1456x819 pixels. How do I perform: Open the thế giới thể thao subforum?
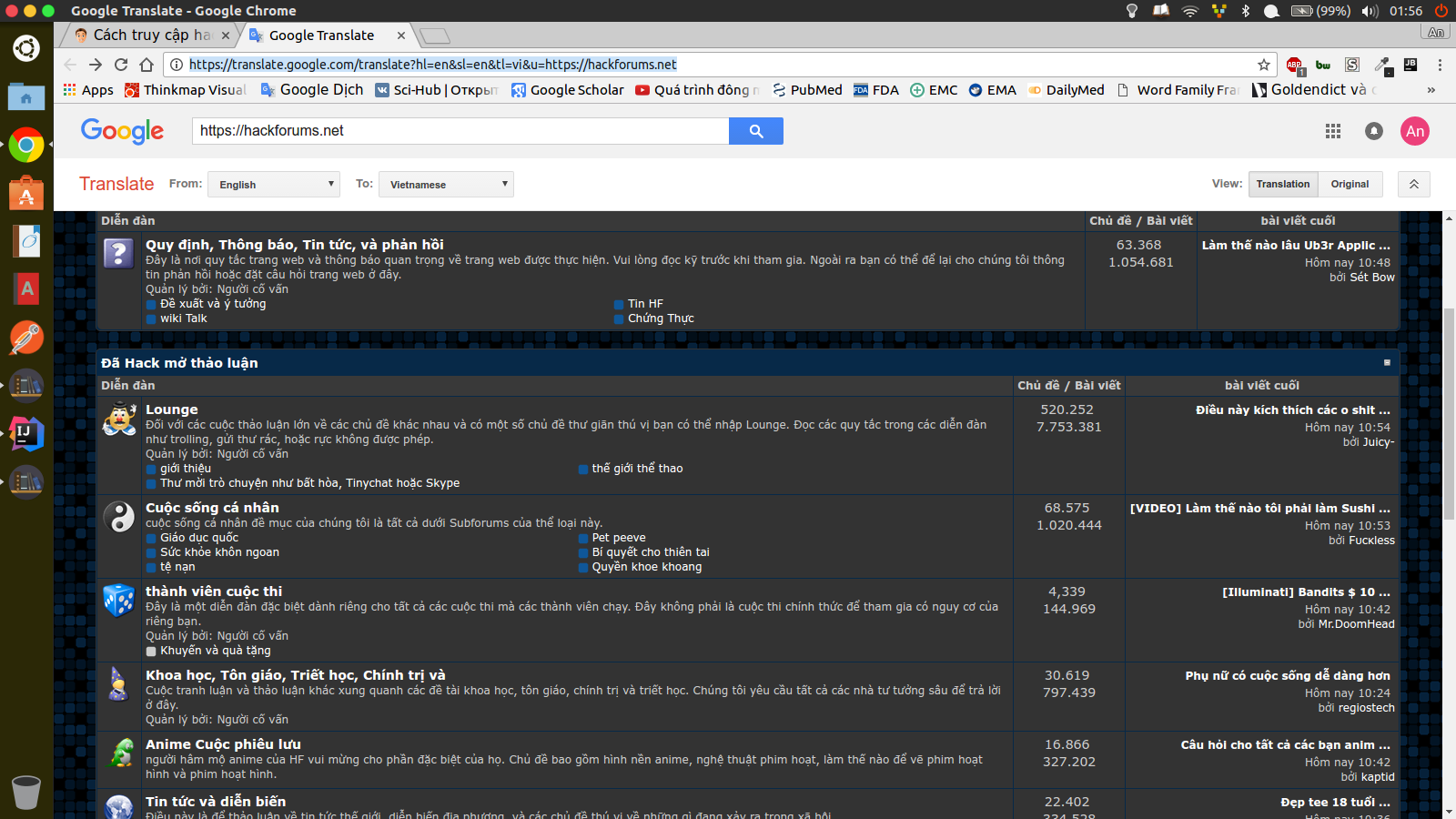point(637,469)
